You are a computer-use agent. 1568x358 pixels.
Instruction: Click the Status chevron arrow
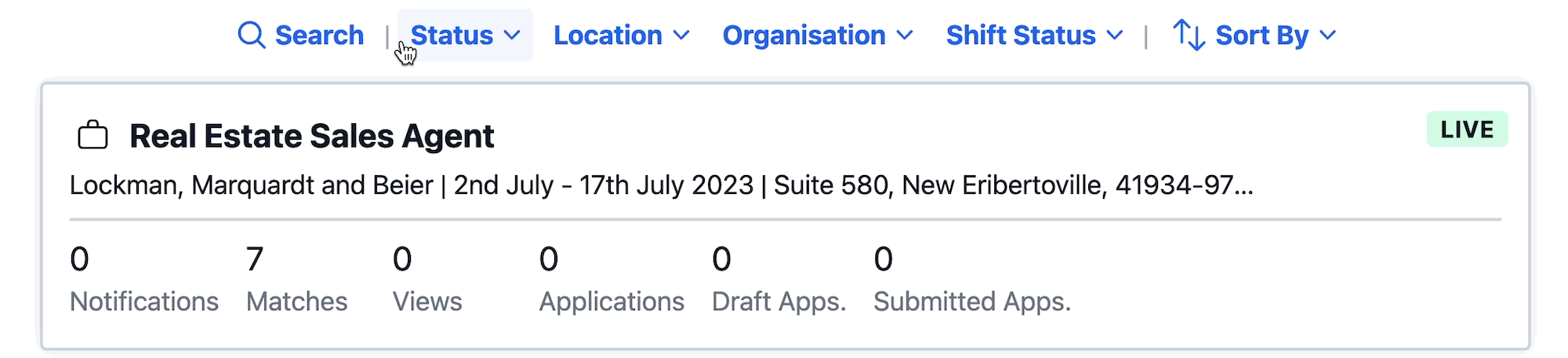512,35
